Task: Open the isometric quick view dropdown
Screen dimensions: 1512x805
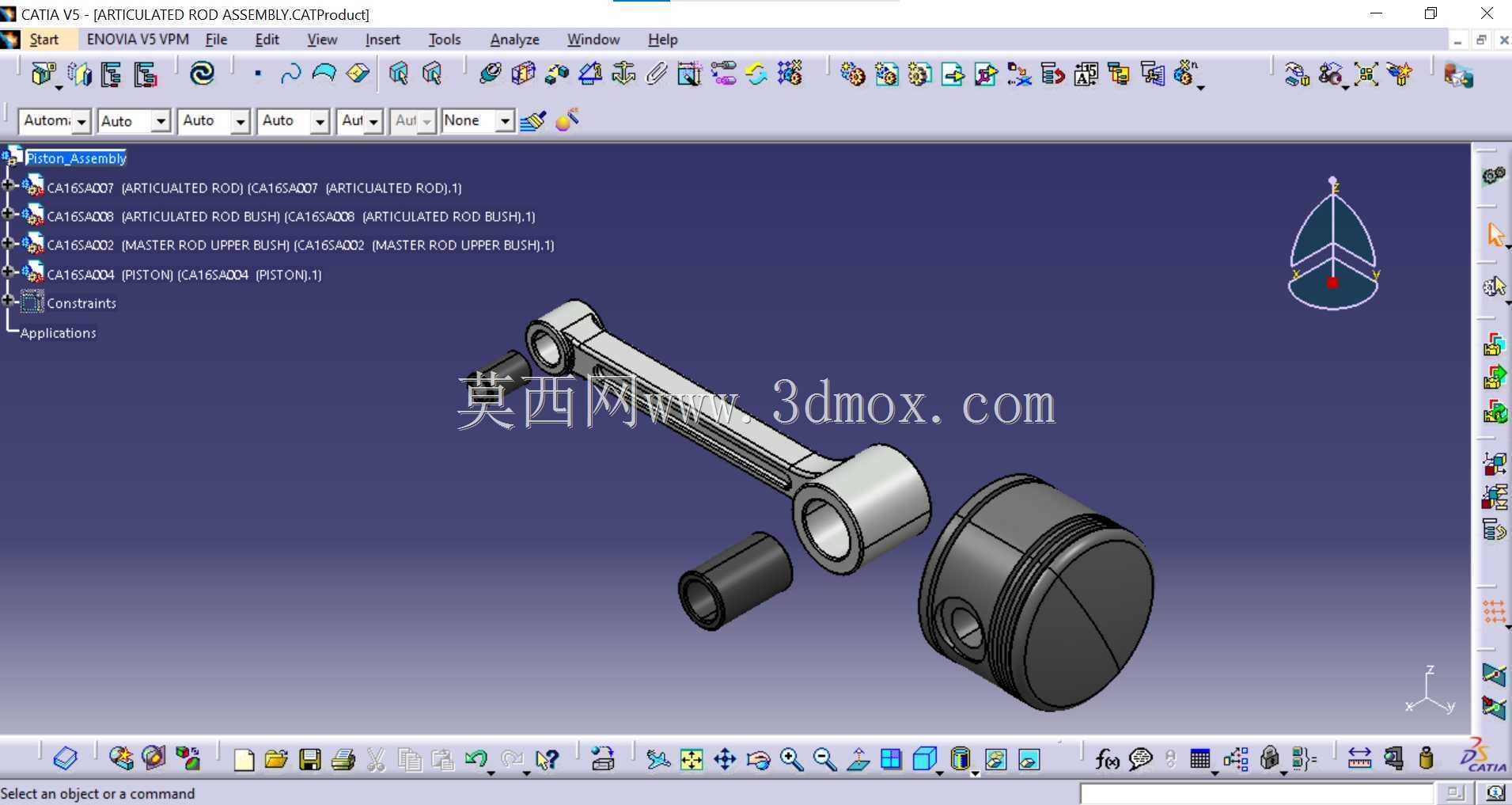Action: (x=939, y=773)
